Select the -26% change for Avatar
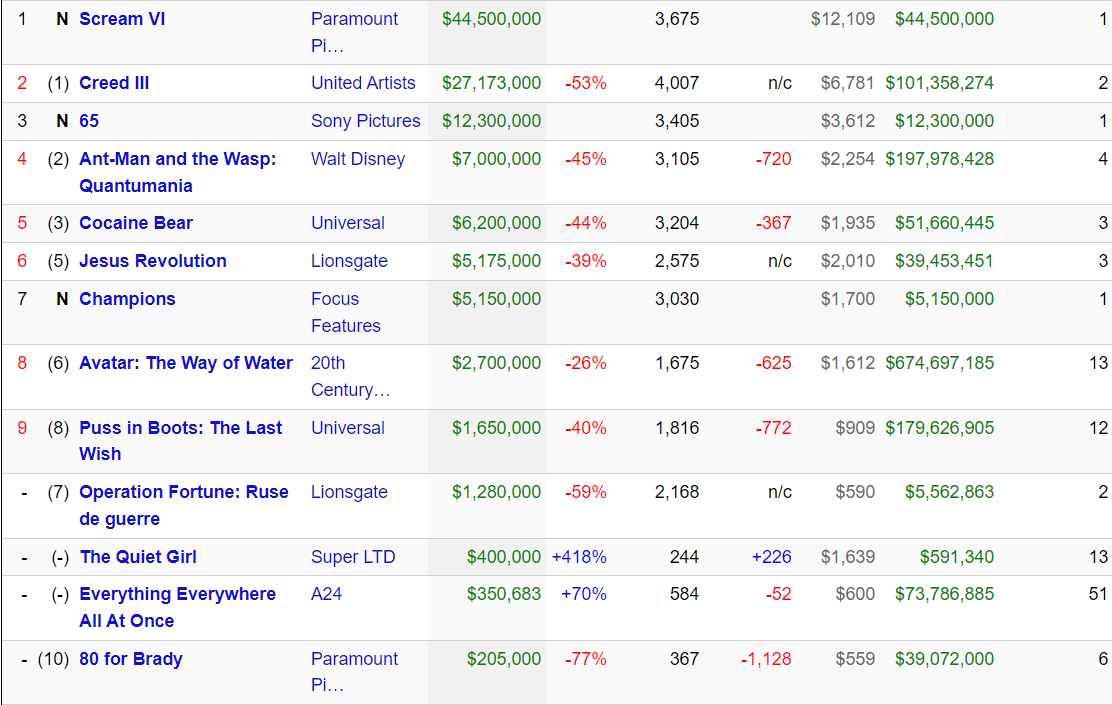This screenshot has height=705, width=1112. click(586, 363)
